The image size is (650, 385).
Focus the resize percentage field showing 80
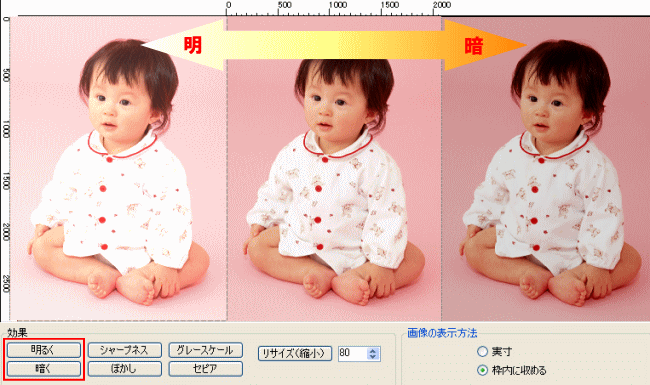pyautogui.click(x=352, y=354)
